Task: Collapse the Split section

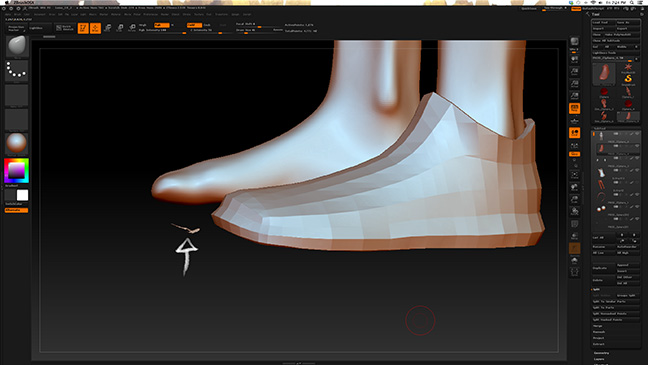Action: pyautogui.click(x=596, y=289)
